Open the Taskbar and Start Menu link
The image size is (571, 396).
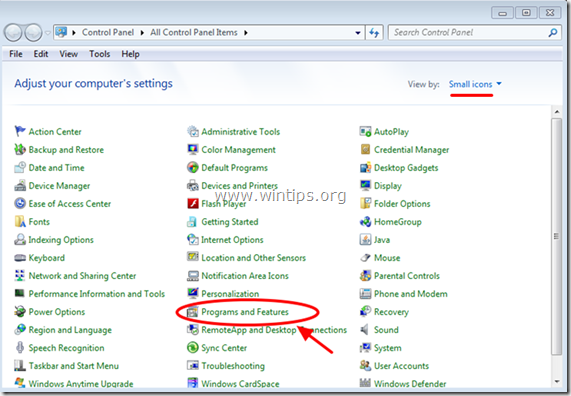(74, 366)
